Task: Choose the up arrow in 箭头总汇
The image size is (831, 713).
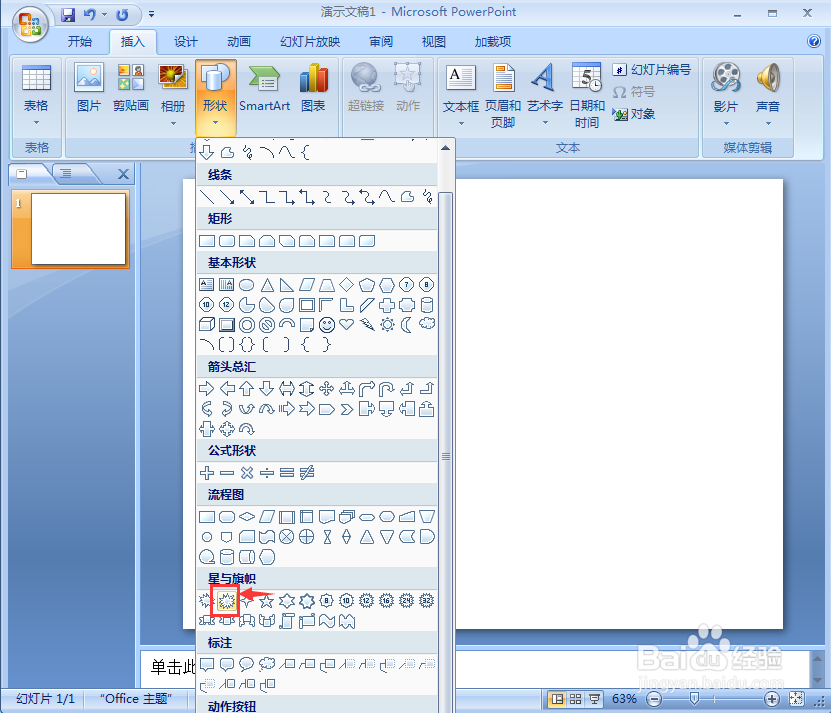Action: pos(246,389)
